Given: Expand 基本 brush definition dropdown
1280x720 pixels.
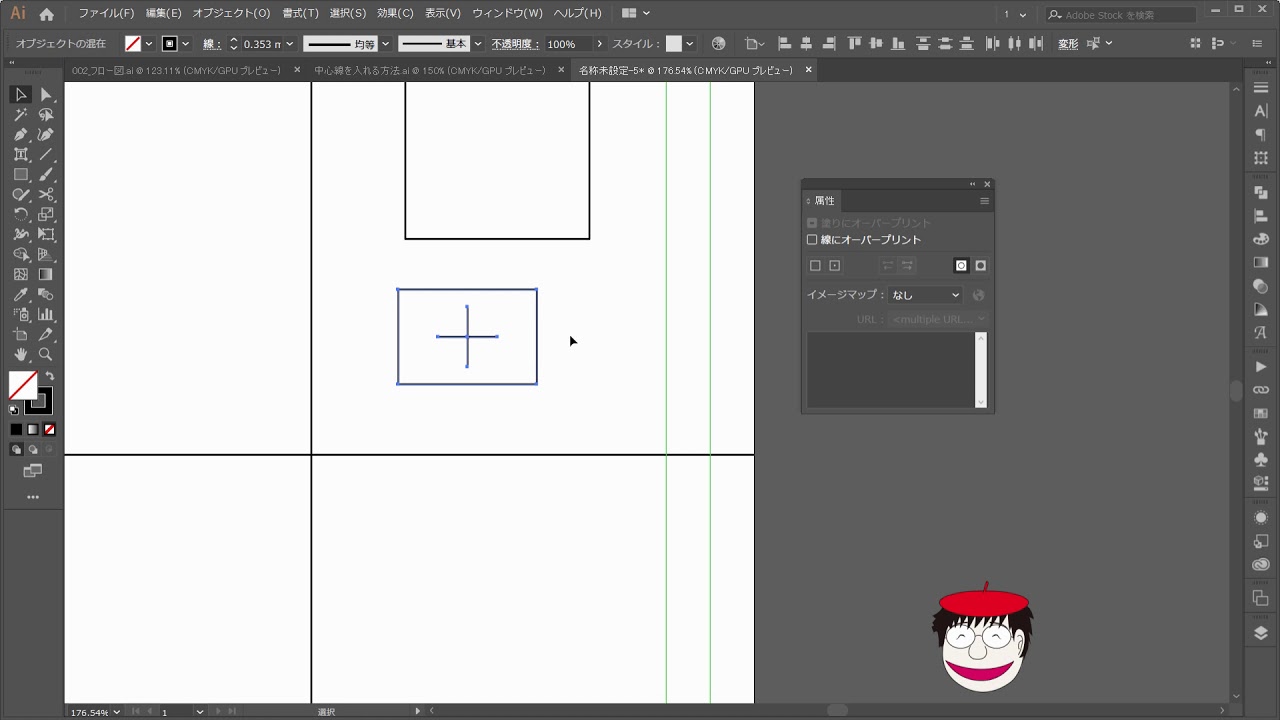Looking at the screenshot, I should (478, 44).
